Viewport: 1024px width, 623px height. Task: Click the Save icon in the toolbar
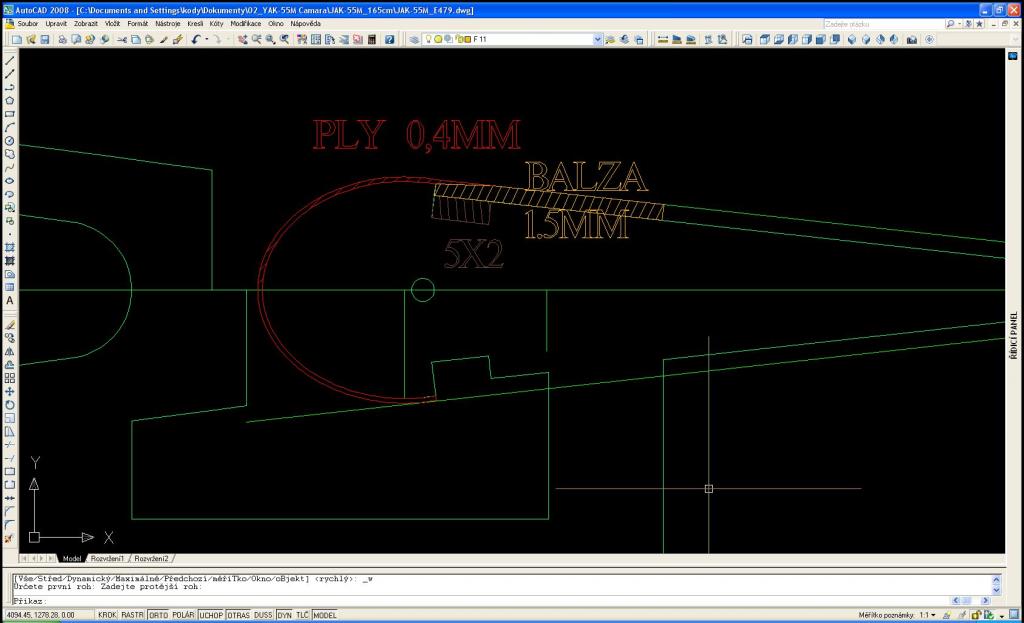coord(44,39)
